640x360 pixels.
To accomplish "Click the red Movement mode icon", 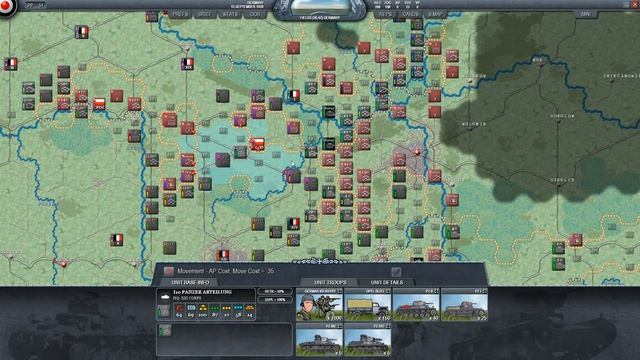I will point(169,271).
